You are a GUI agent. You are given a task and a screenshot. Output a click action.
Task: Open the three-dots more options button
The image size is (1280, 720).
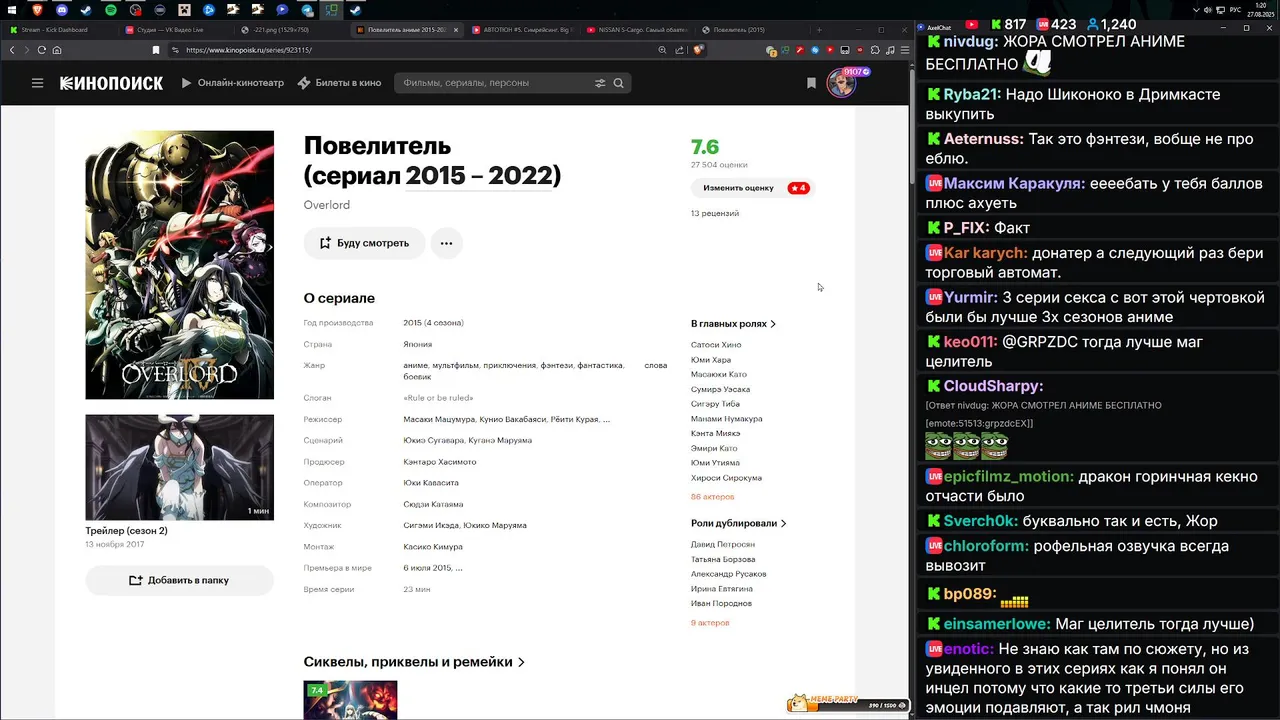[x=446, y=243]
